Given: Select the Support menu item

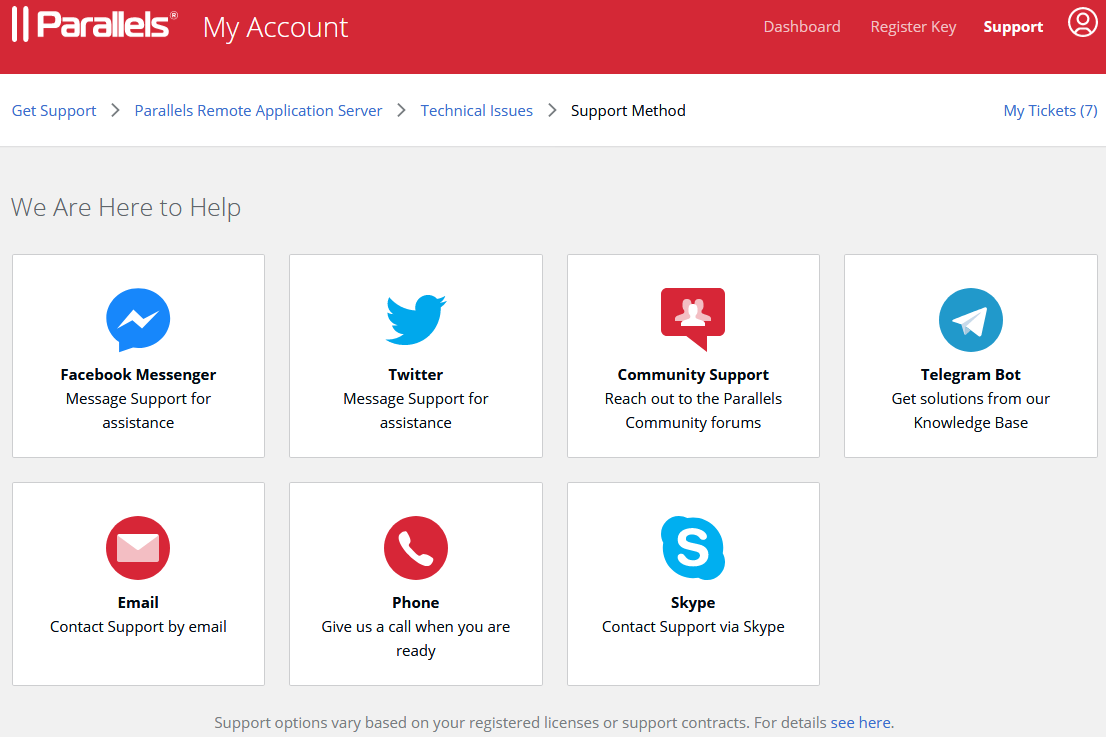Looking at the screenshot, I should (x=1013, y=27).
